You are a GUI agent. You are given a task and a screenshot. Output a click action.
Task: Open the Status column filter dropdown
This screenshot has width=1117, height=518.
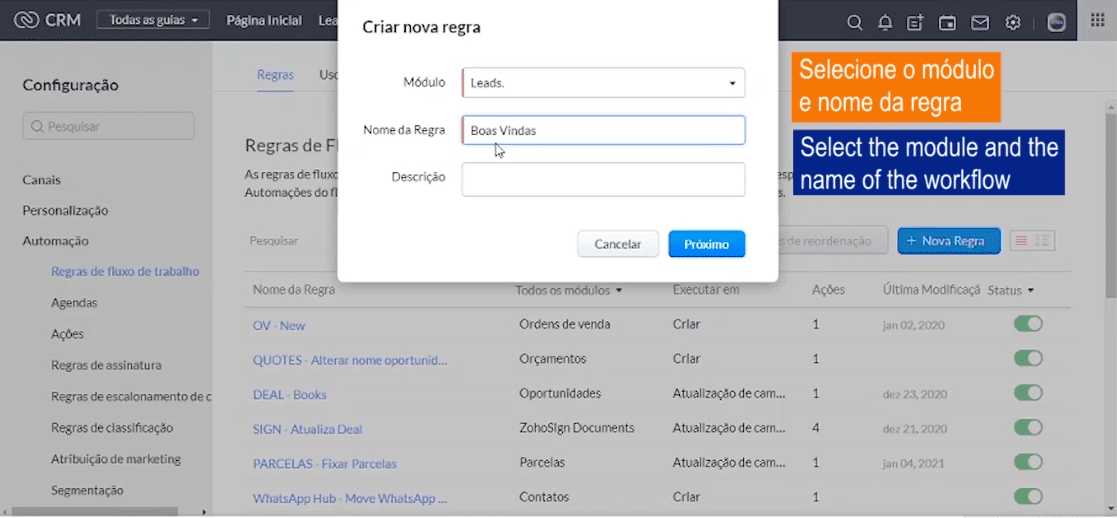[1011, 291]
